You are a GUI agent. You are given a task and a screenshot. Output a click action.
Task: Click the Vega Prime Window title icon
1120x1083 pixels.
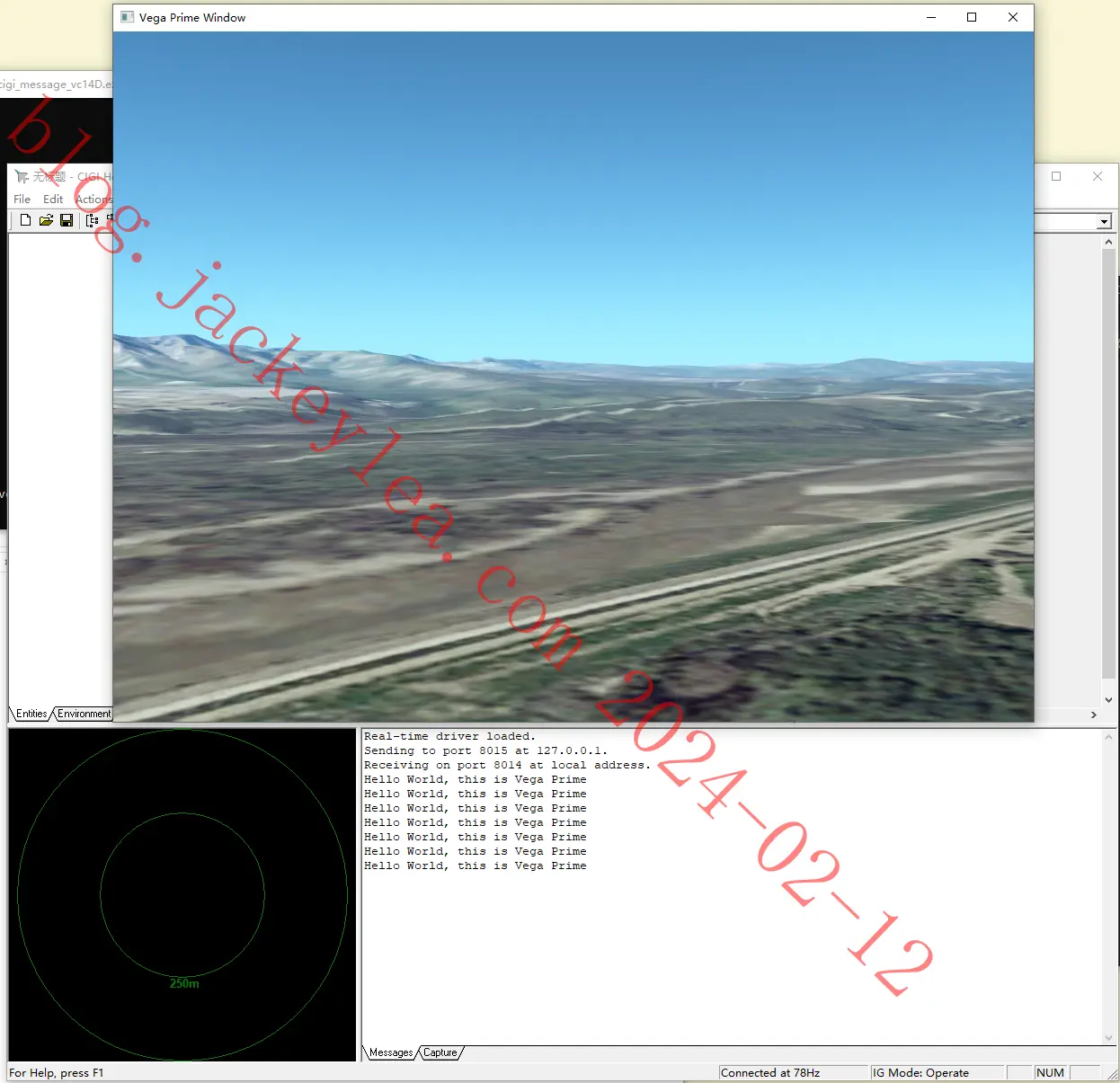(x=127, y=17)
